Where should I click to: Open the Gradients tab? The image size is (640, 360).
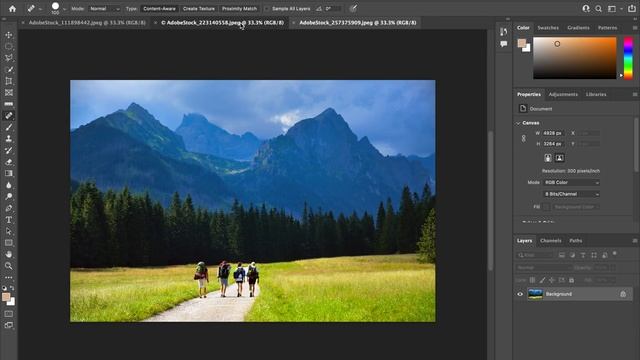578,28
